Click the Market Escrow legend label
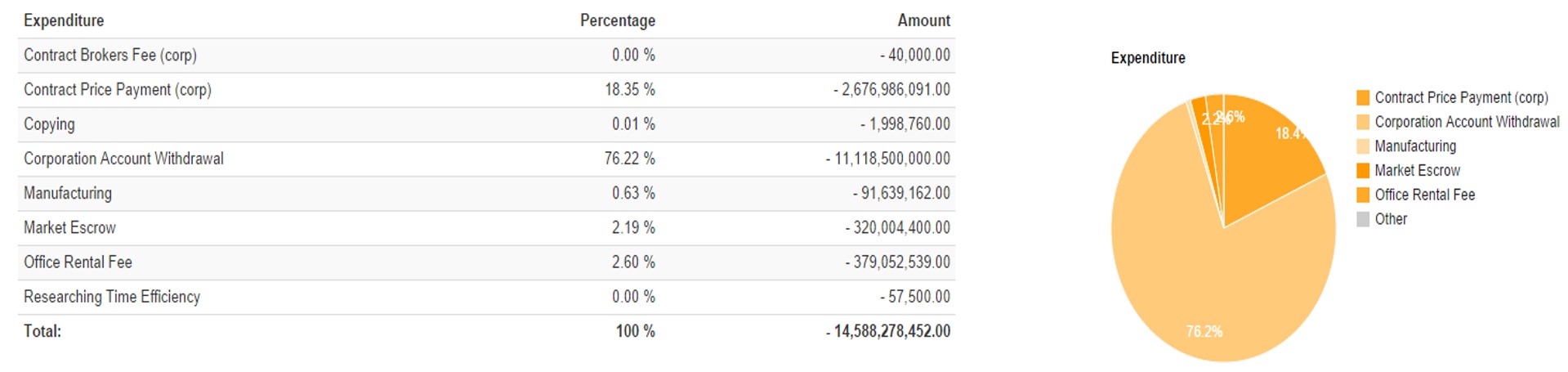 coord(1417,171)
